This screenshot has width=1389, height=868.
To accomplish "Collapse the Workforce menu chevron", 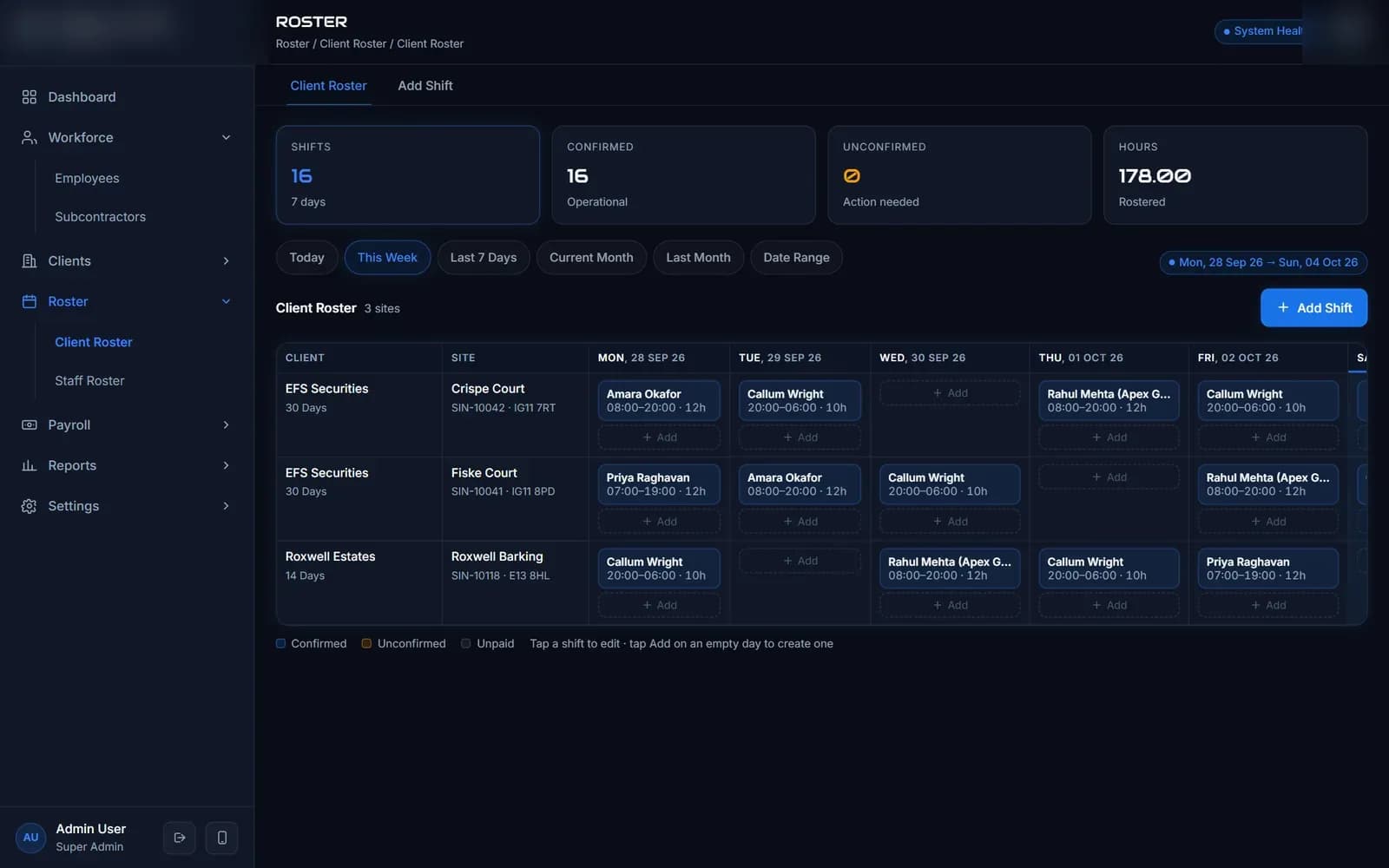I will (226, 138).
